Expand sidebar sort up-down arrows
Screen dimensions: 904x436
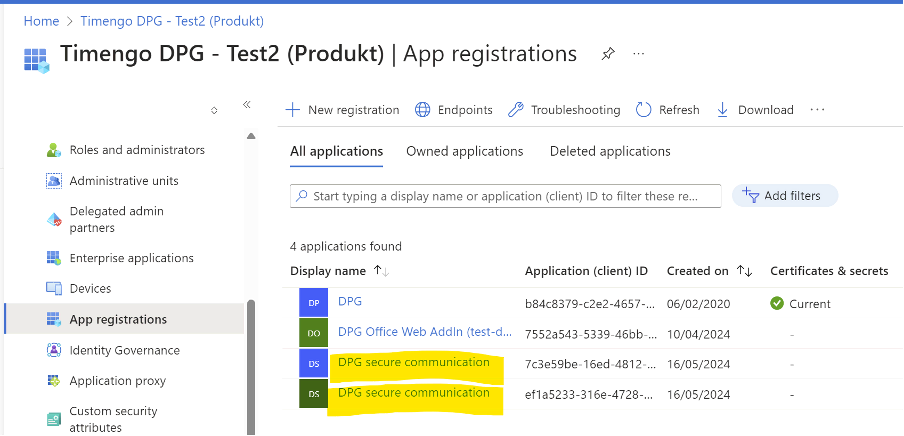[214, 110]
